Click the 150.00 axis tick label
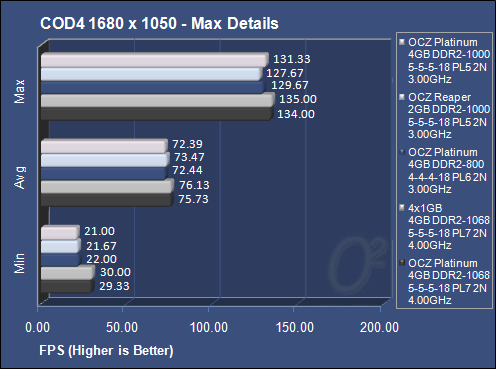 pos(295,327)
